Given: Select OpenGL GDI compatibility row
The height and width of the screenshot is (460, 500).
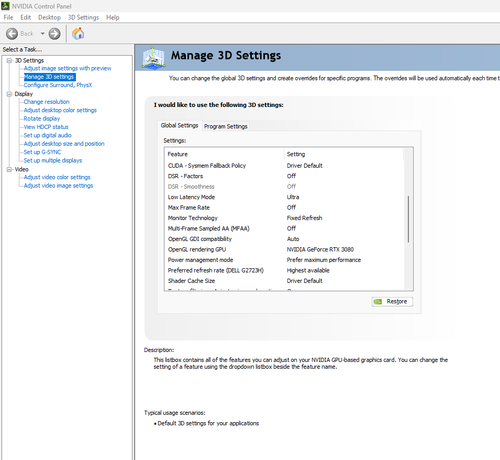Looking at the screenshot, I should pos(284,239).
